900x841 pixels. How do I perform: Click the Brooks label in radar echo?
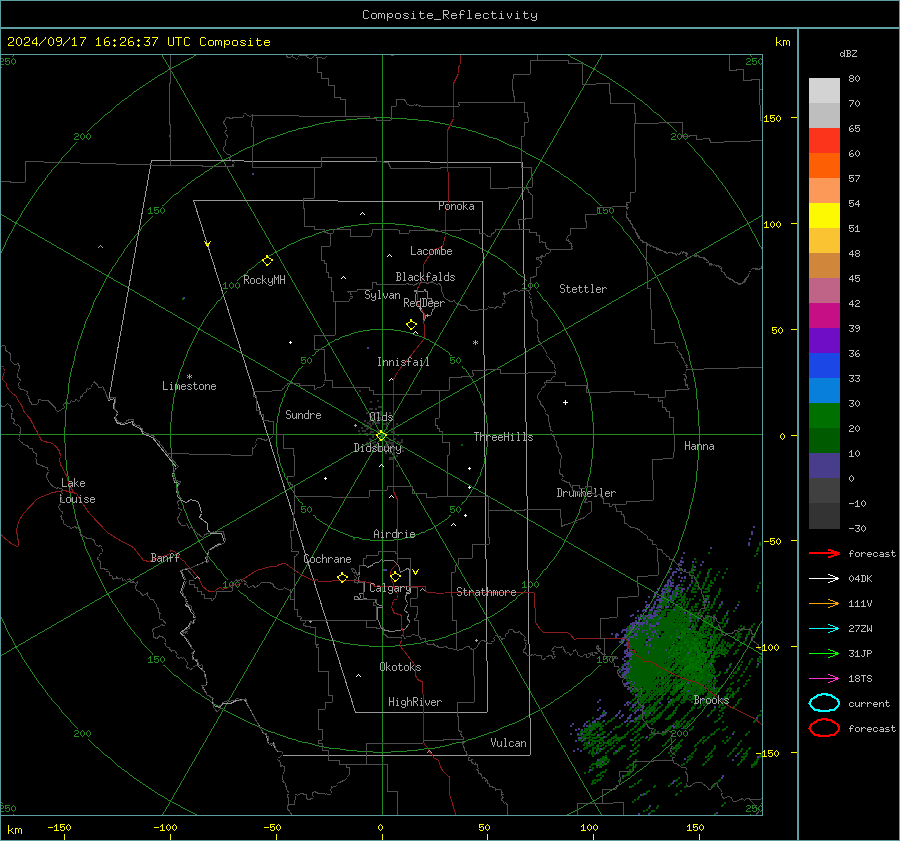click(x=711, y=700)
